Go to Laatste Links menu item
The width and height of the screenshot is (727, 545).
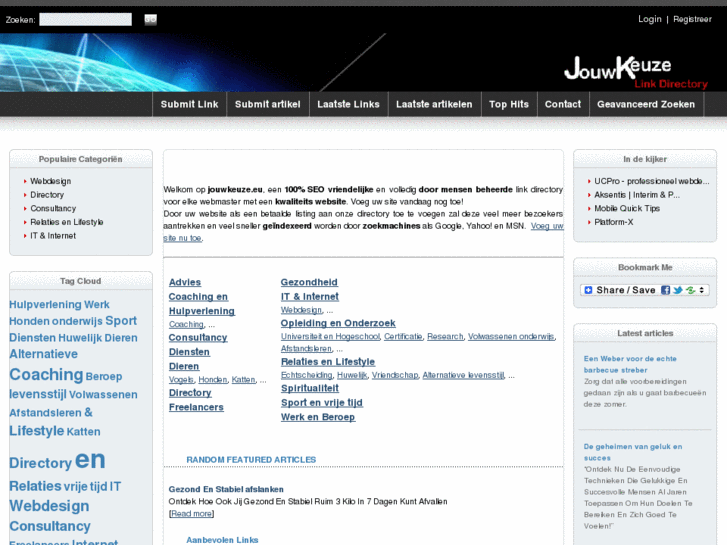coord(348,104)
